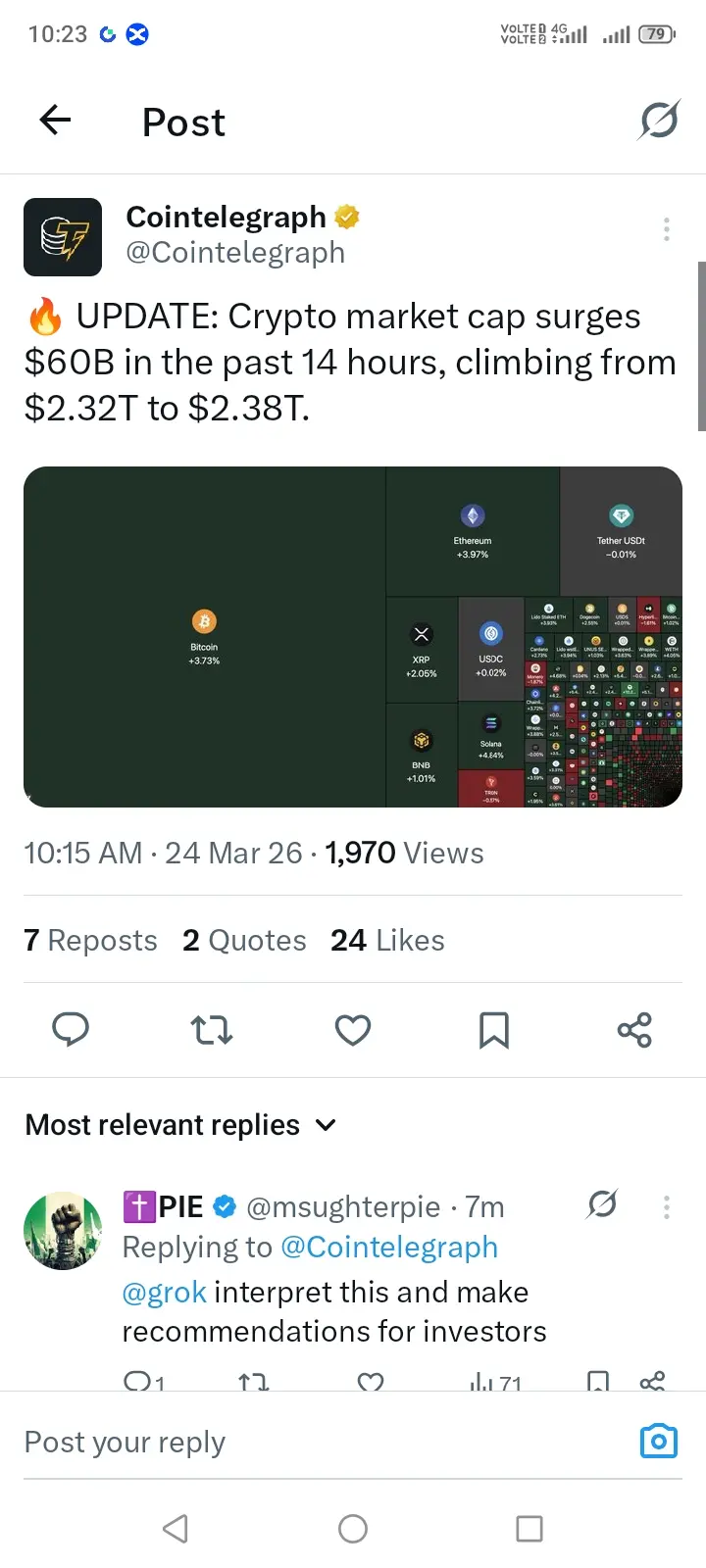This screenshot has height=1568, width=706.
Task: Like PIE's reply with the heart
Action: click(370, 1381)
